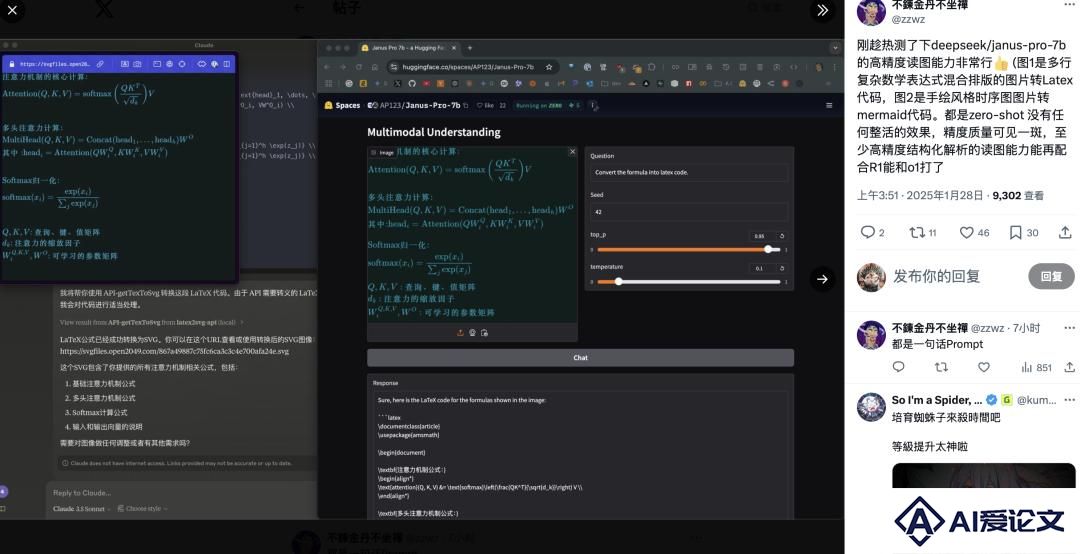
Task: Reload the Hugging Face page
Action: [x=359, y=67]
